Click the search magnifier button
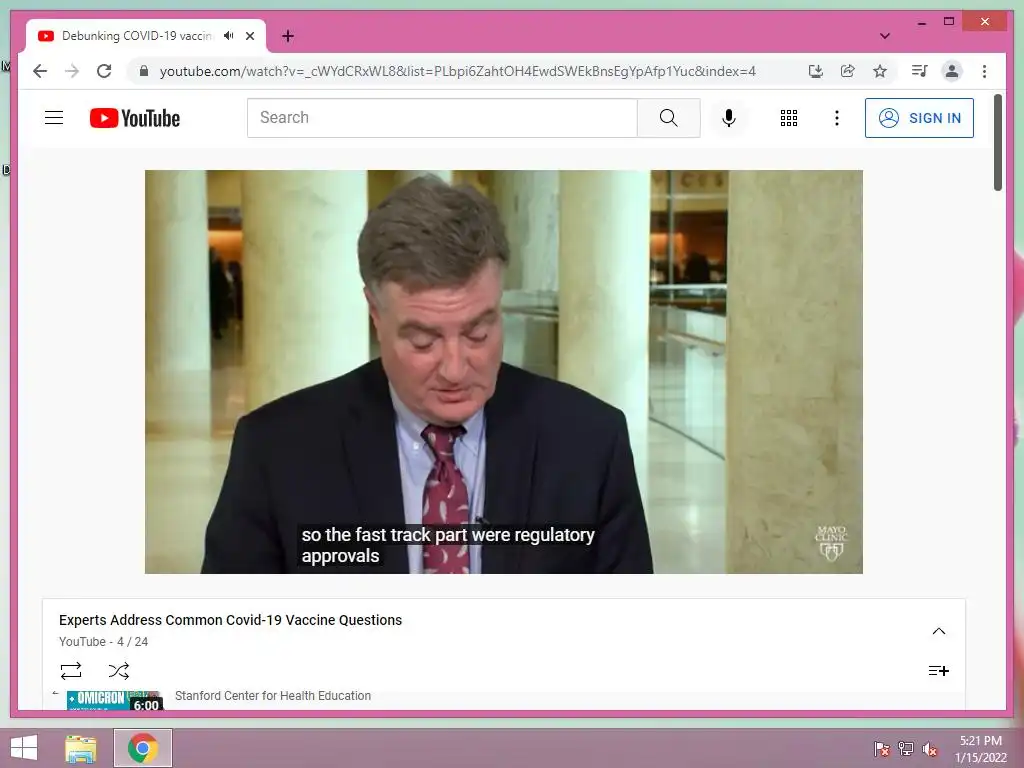Viewport: 1024px width, 768px height. pos(668,118)
